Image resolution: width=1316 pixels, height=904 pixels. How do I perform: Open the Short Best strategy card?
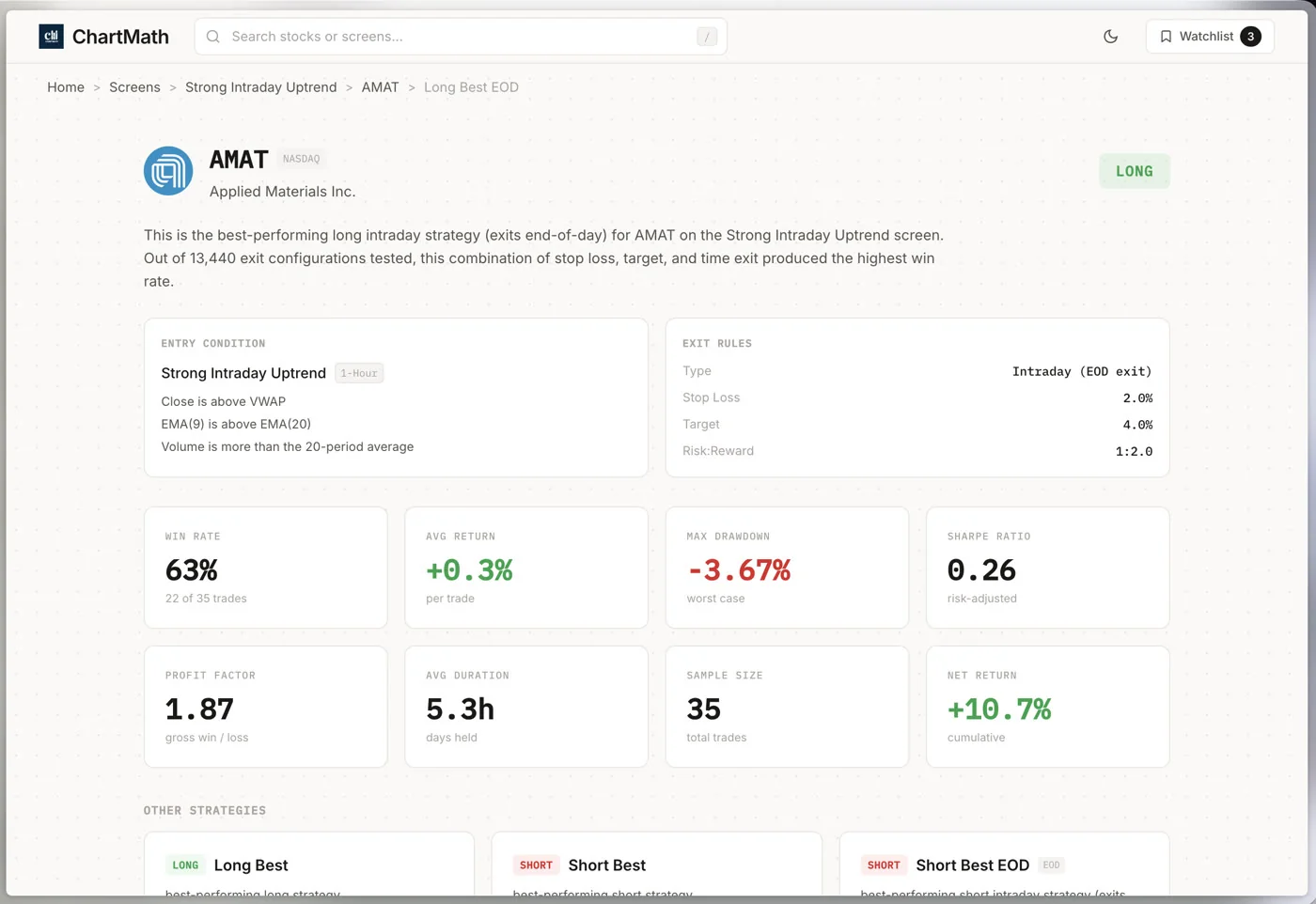(x=657, y=865)
